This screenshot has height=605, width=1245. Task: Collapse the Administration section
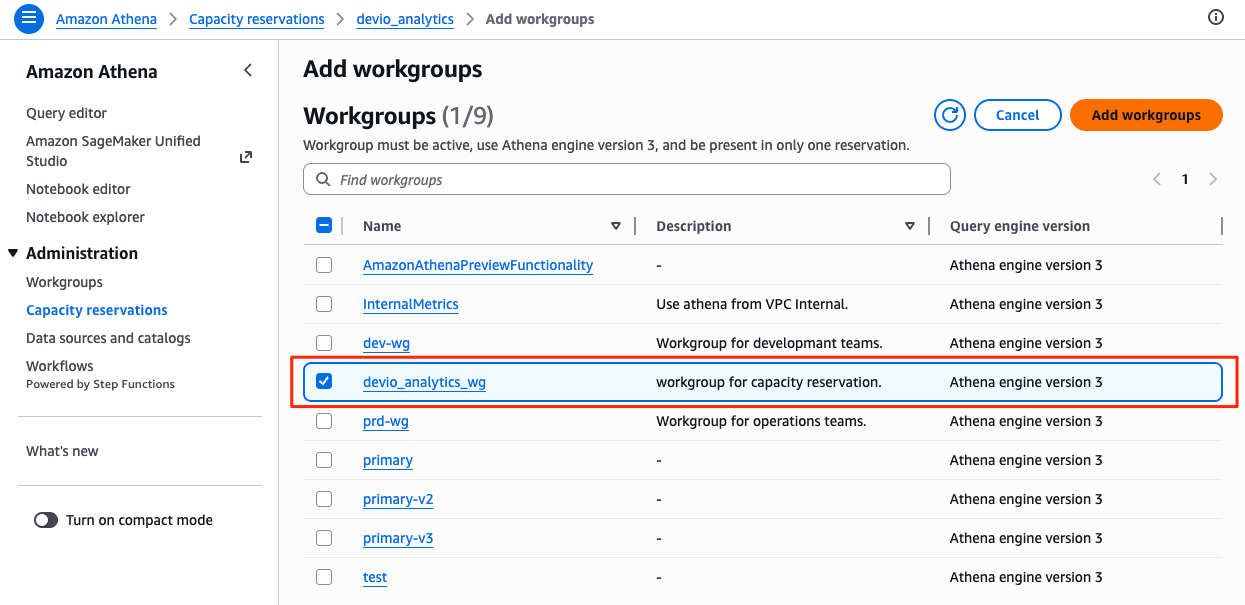click(x=13, y=253)
